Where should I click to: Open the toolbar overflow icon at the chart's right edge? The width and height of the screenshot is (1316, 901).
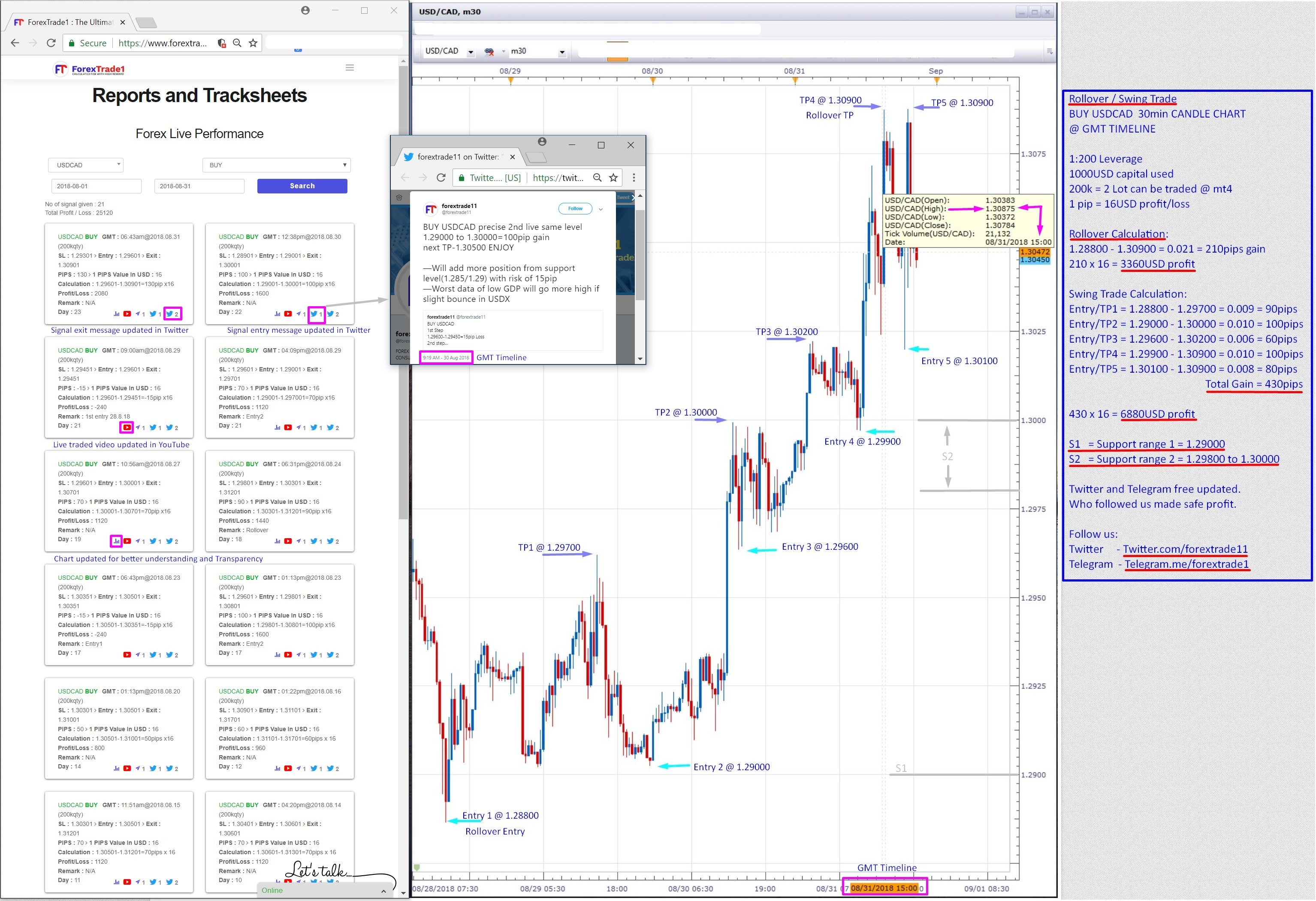[1049, 51]
